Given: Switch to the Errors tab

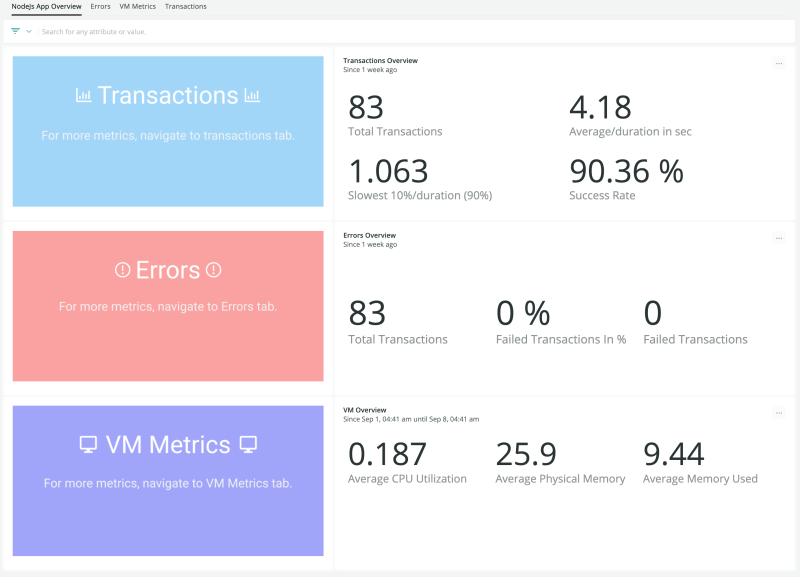Looking at the screenshot, I should pyautogui.click(x=100, y=7).
